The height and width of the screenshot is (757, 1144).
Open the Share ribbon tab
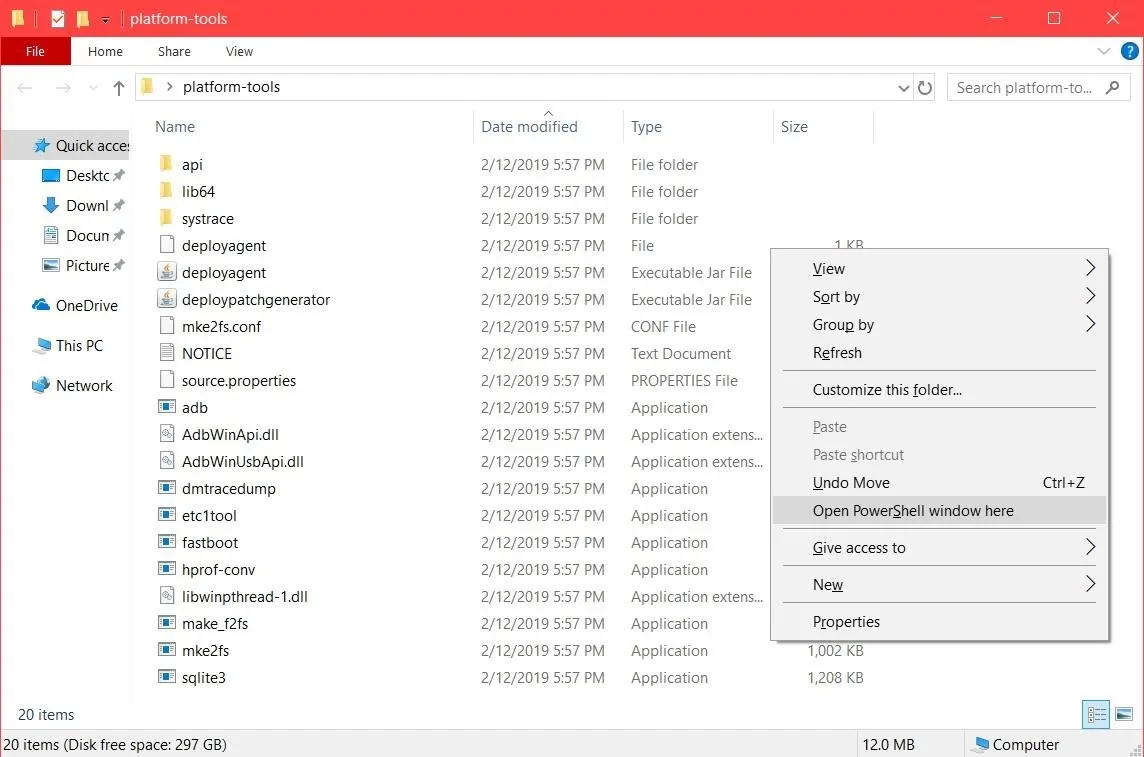(174, 51)
